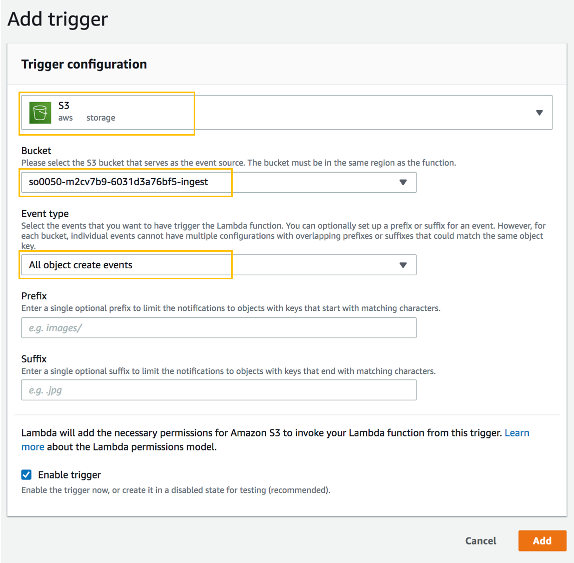The height and width of the screenshot is (563, 574).
Task: Click the Bucket field label
Action: click(36, 150)
